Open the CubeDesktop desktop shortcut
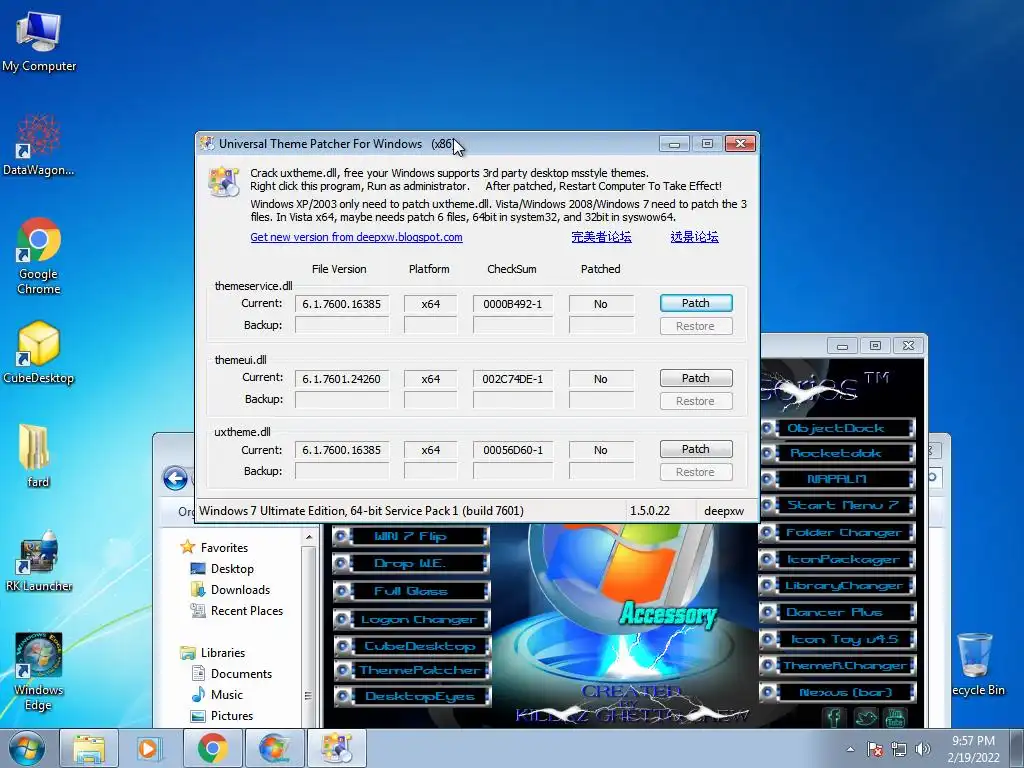The image size is (1024, 768). point(39,353)
